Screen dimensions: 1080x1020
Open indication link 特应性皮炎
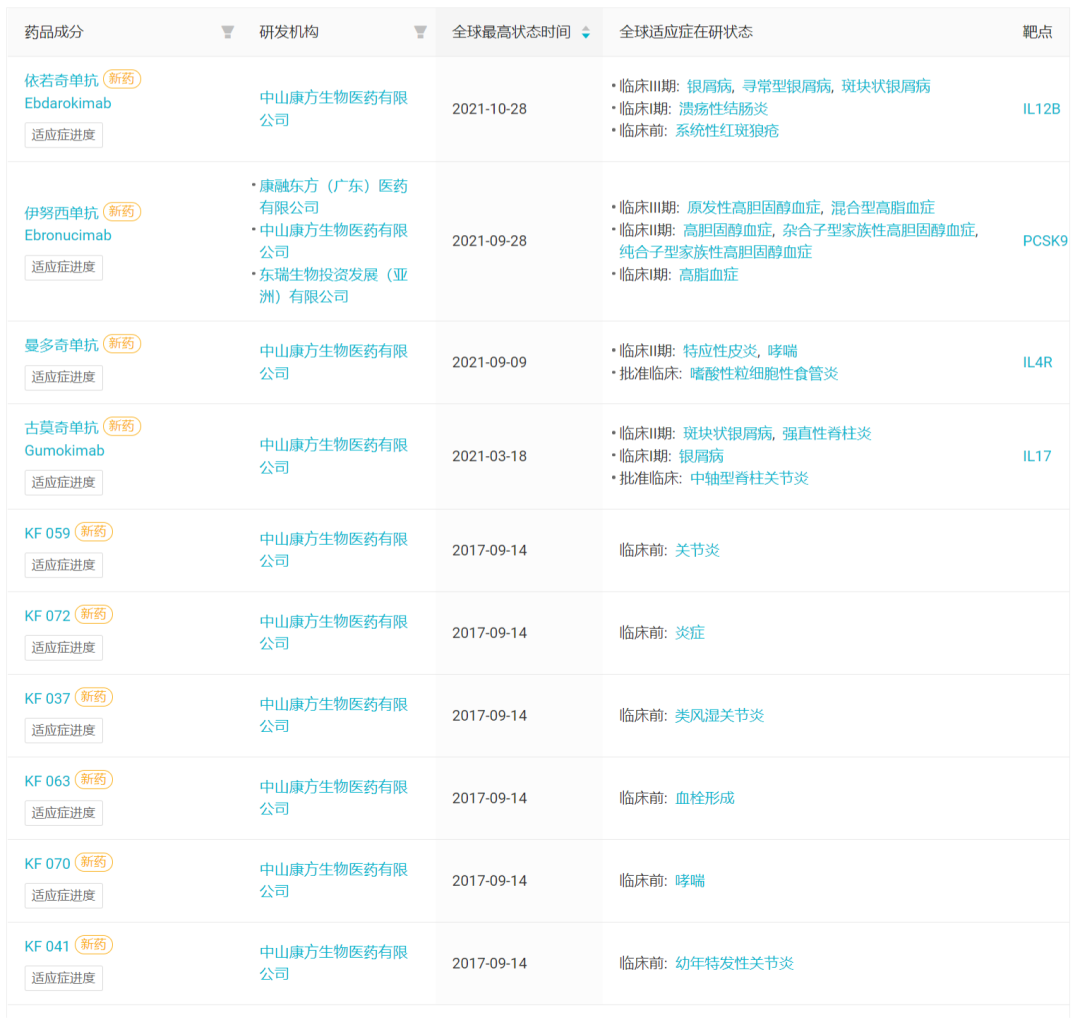(720, 351)
